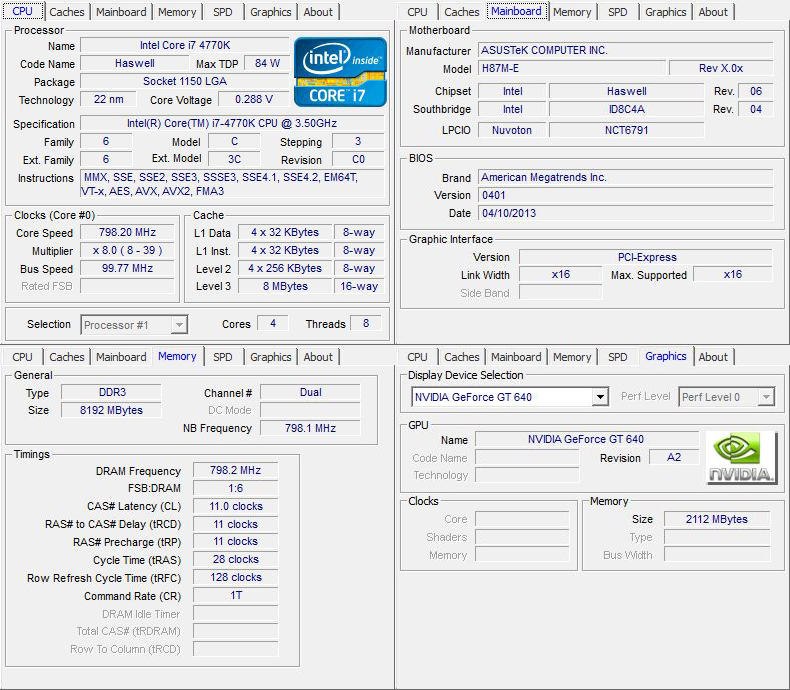Click the processor Specification text field
This screenshot has width=790, height=690.
[232, 124]
